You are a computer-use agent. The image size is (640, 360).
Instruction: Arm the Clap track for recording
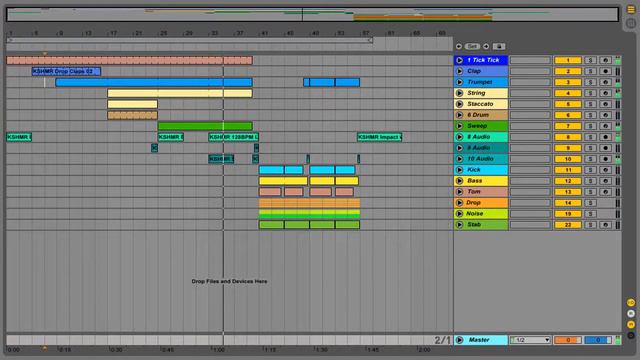point(605,71)
